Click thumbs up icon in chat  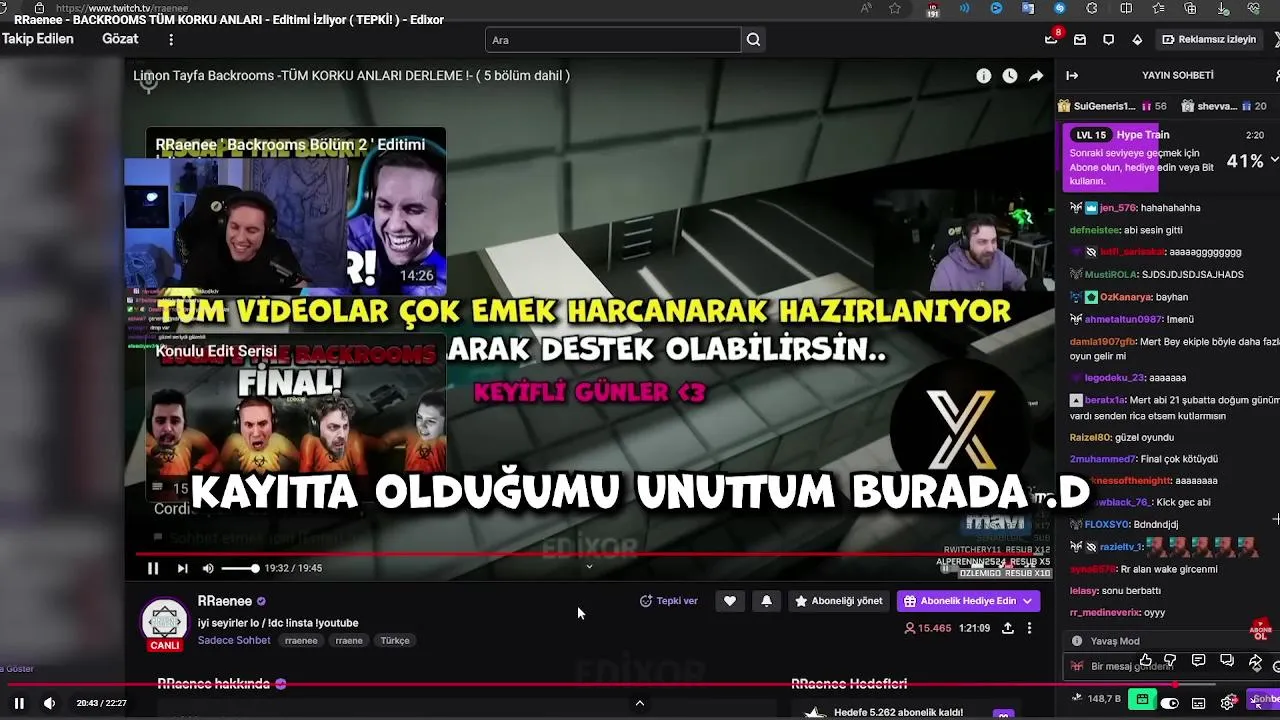coord(1146,660)
